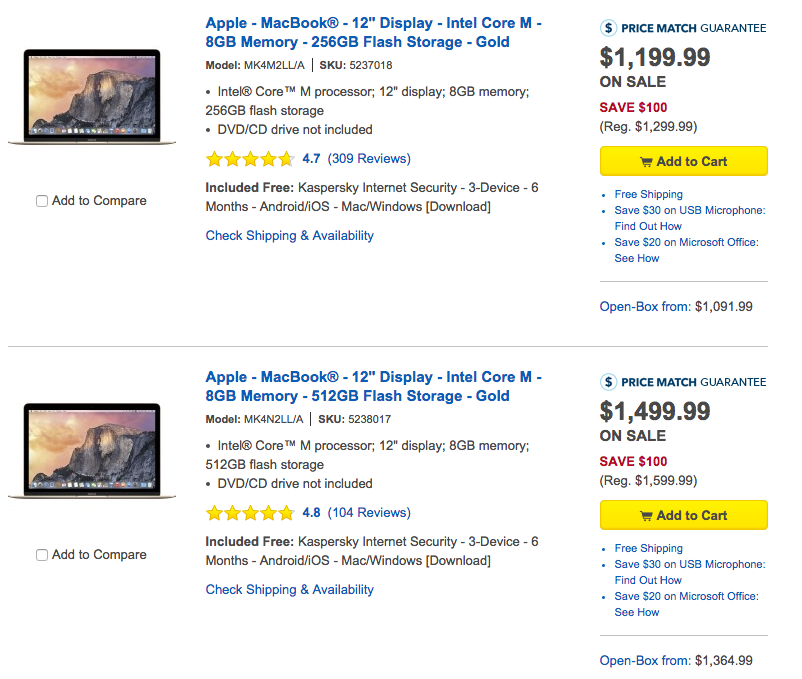Viewport: 802px width, 679px height.
Task: Add the $1,199.99 MacBook to cart
Action: click(683, 161)
